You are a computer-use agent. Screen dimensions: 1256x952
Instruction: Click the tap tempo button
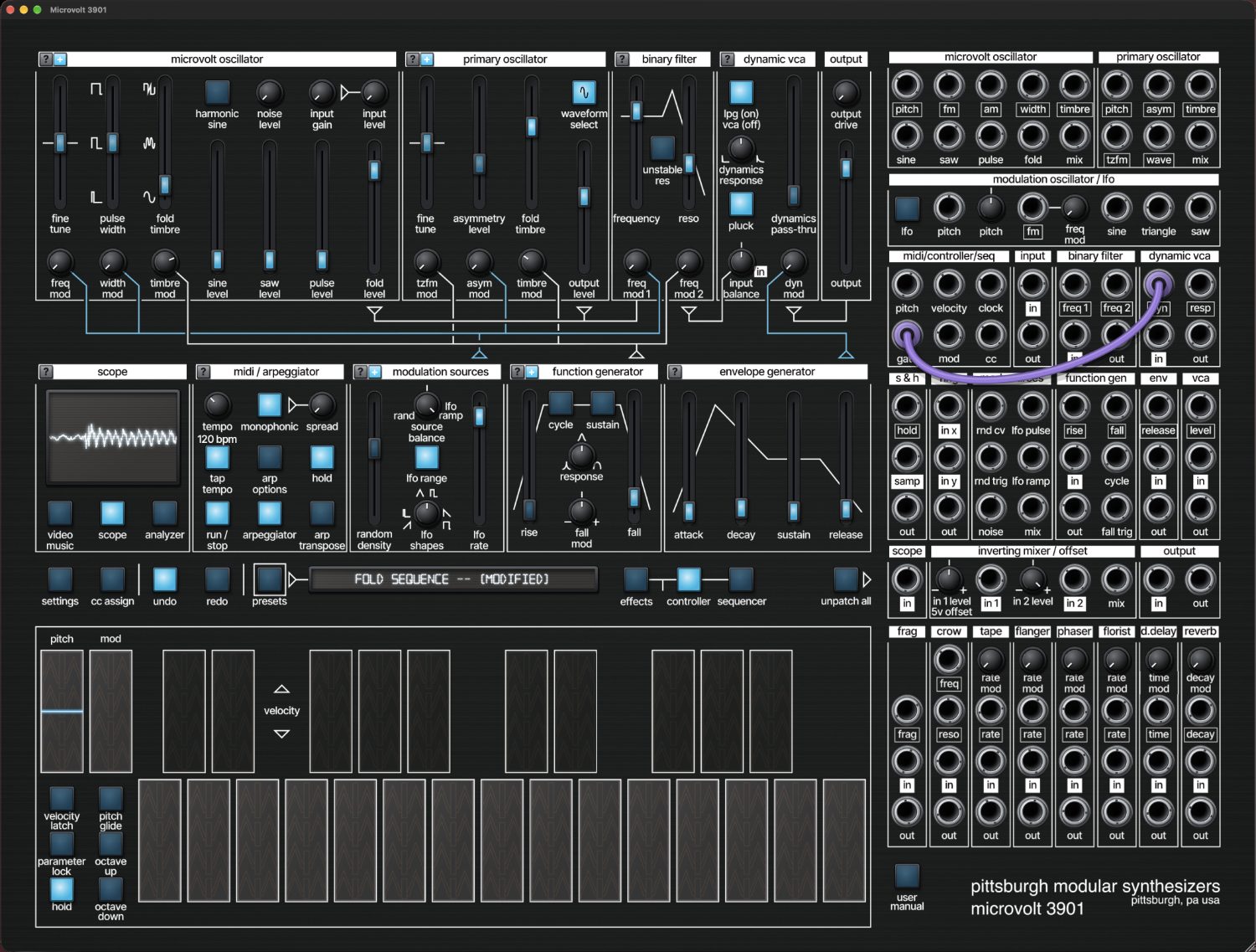(x=217, y=458)
